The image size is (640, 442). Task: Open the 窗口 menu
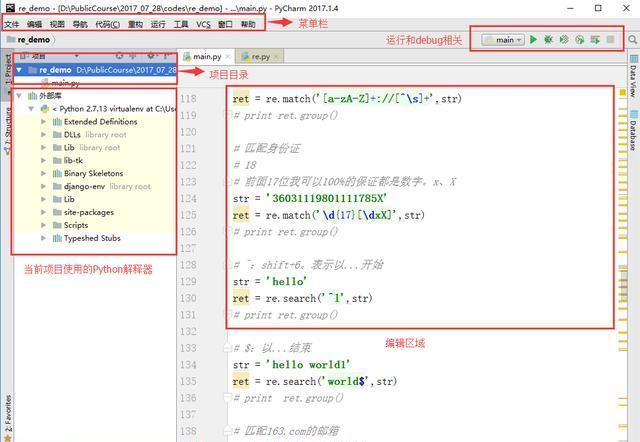coord(225,24)
